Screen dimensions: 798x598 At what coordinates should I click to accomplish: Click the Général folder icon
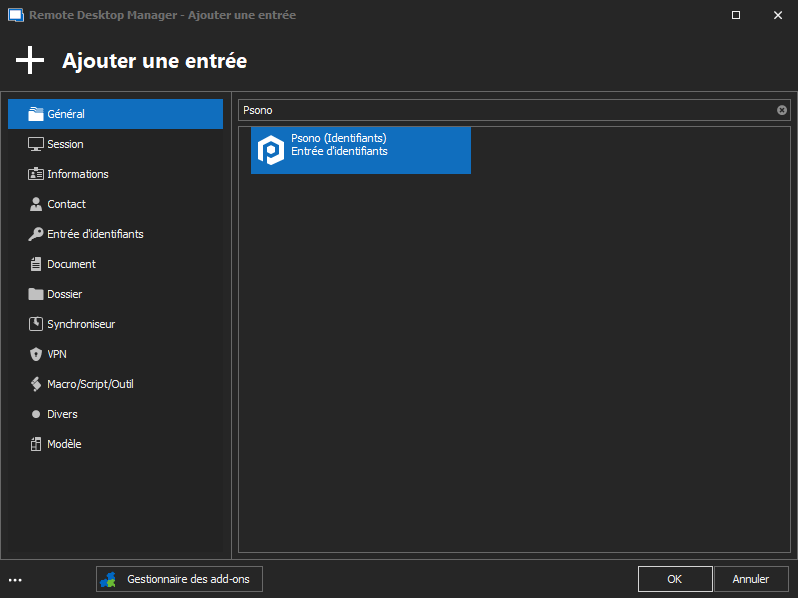tap(36, 114)
